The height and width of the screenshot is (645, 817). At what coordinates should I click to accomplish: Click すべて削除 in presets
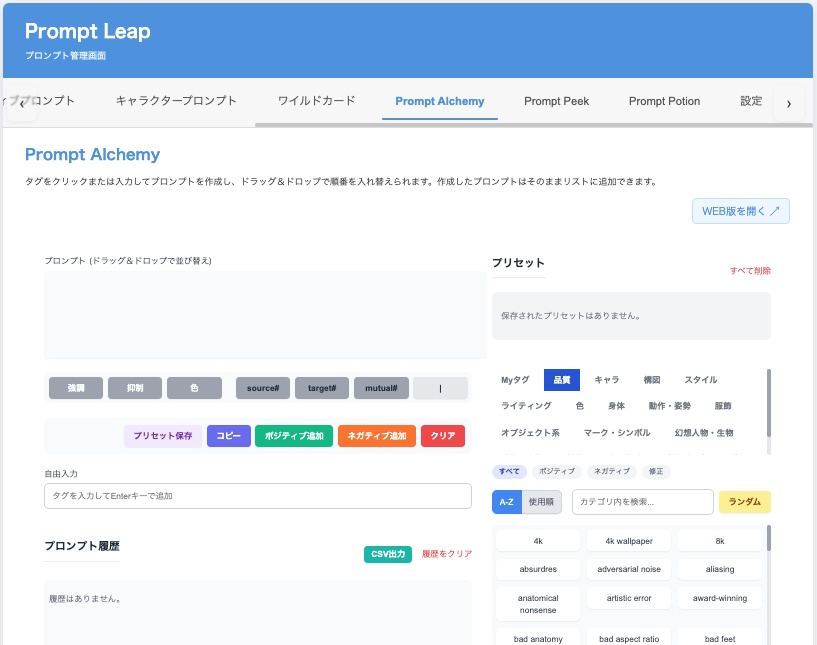(750, 271)
